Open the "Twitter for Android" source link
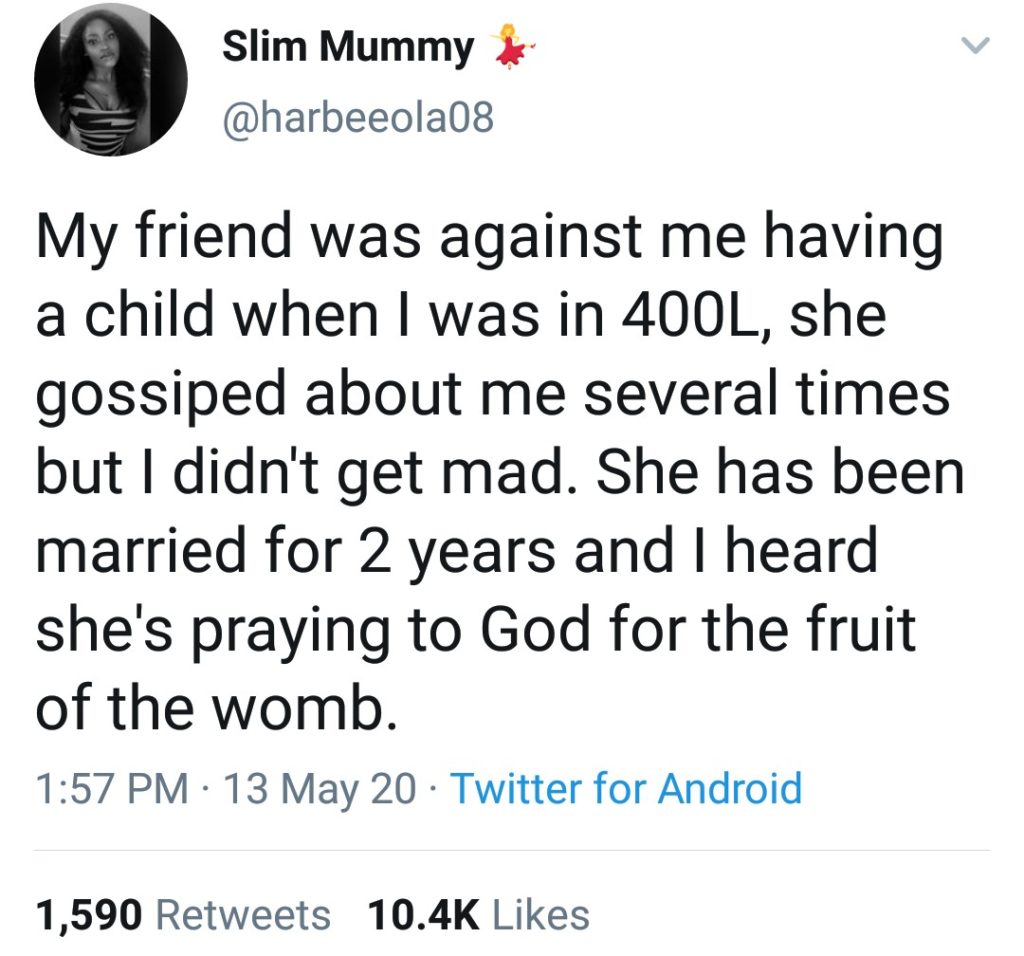Screen dimensions: 1024x956 (x=626, y=788)
